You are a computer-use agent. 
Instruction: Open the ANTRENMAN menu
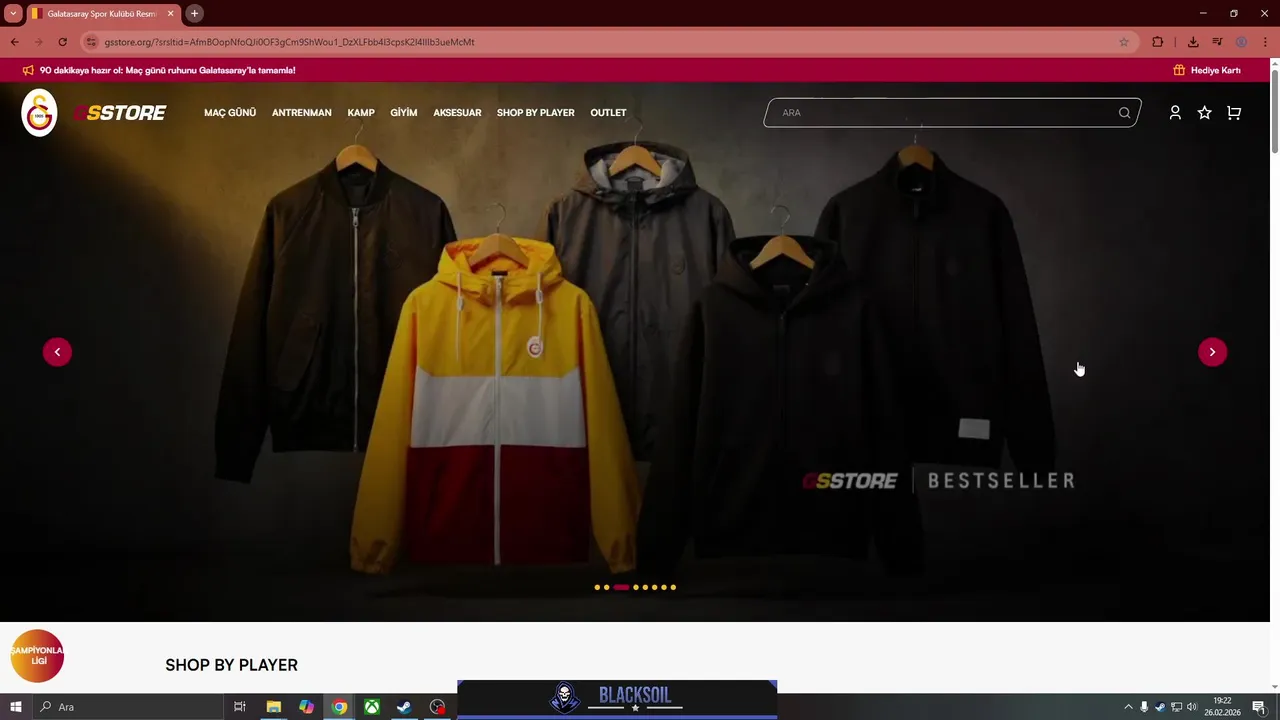click(x=301, y=113)
